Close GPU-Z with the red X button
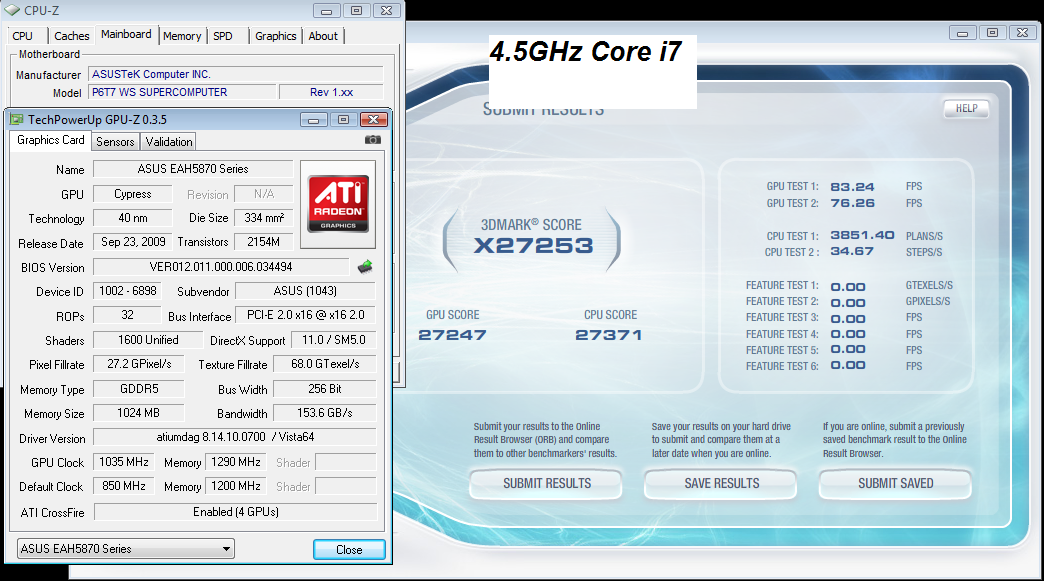The width and height of the screenshot is (1044, 581). coord(374,120)
